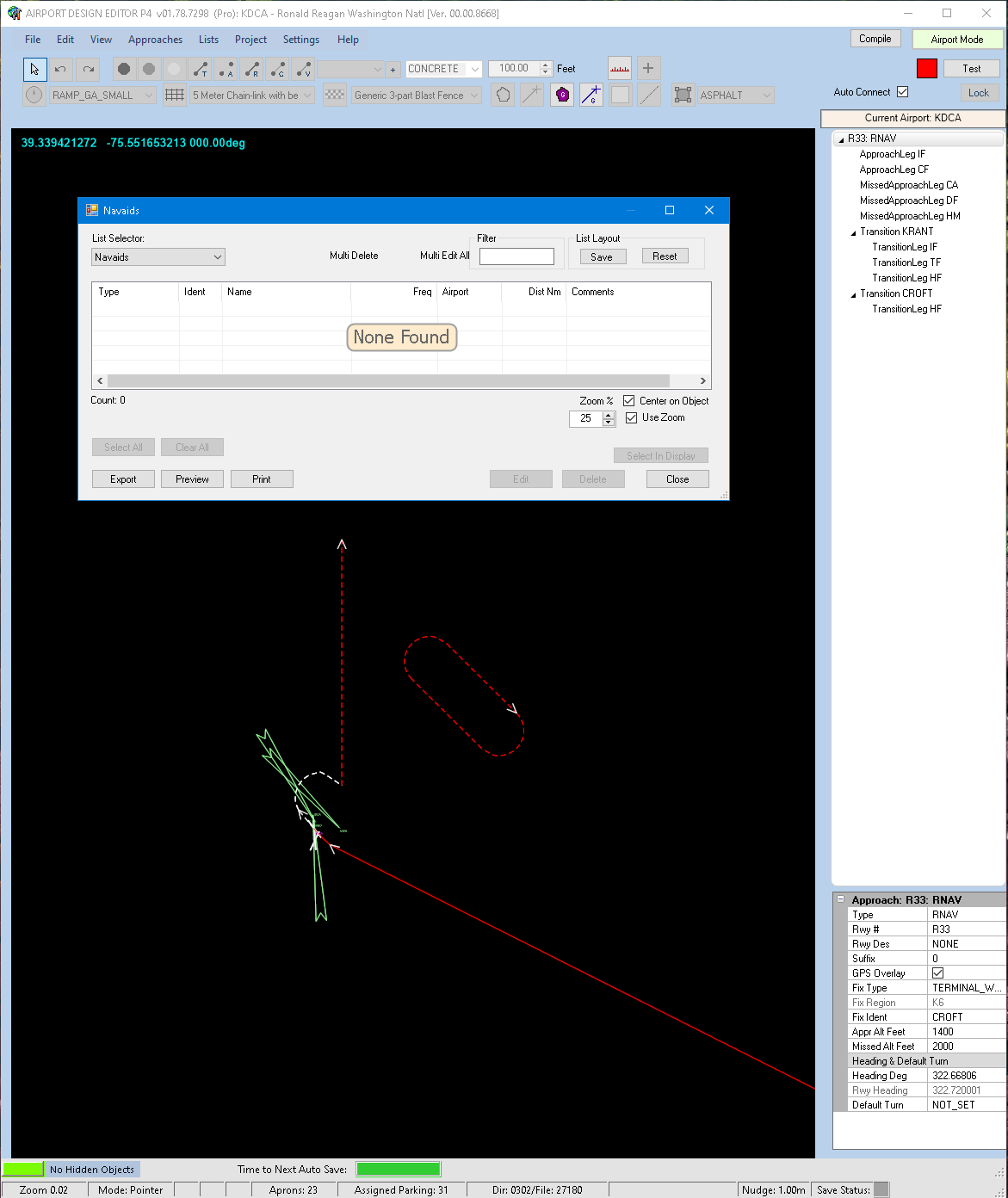1008x1198 pixels.
Task: Collapse the Transition KRANT tree node
Action: [853, 232]
